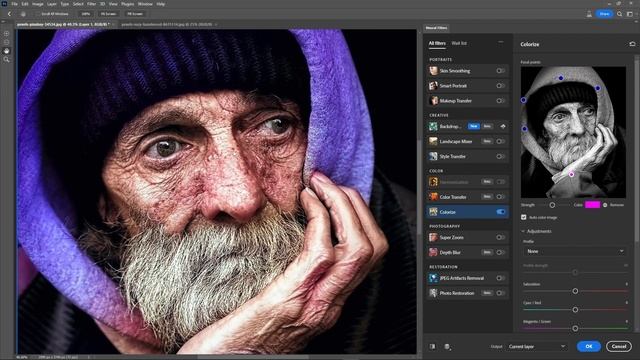Click the Cancel button
640x360 pixels.
tap(619, 346)
